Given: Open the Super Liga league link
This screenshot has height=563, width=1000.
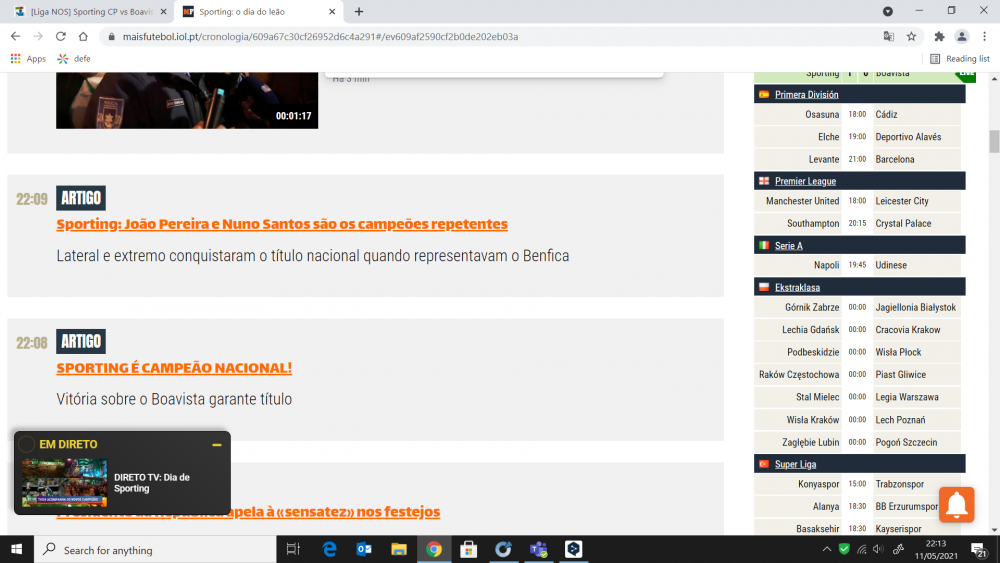Looking at the screenshot, I should tap(795, 464).
